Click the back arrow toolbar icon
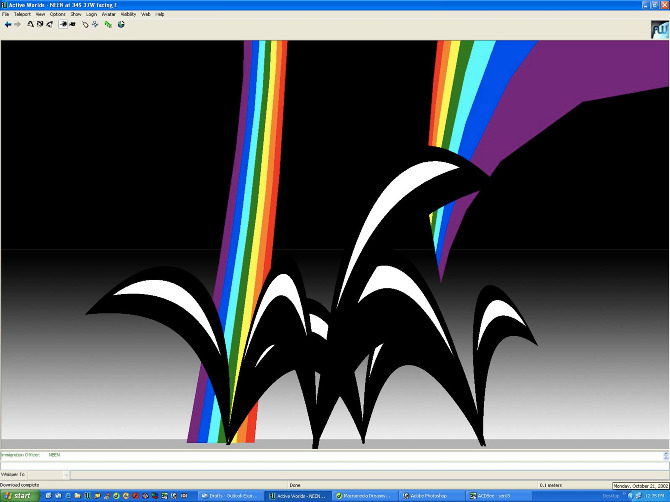Viewport: 670px width, 502px height. [x=7, y=24]
